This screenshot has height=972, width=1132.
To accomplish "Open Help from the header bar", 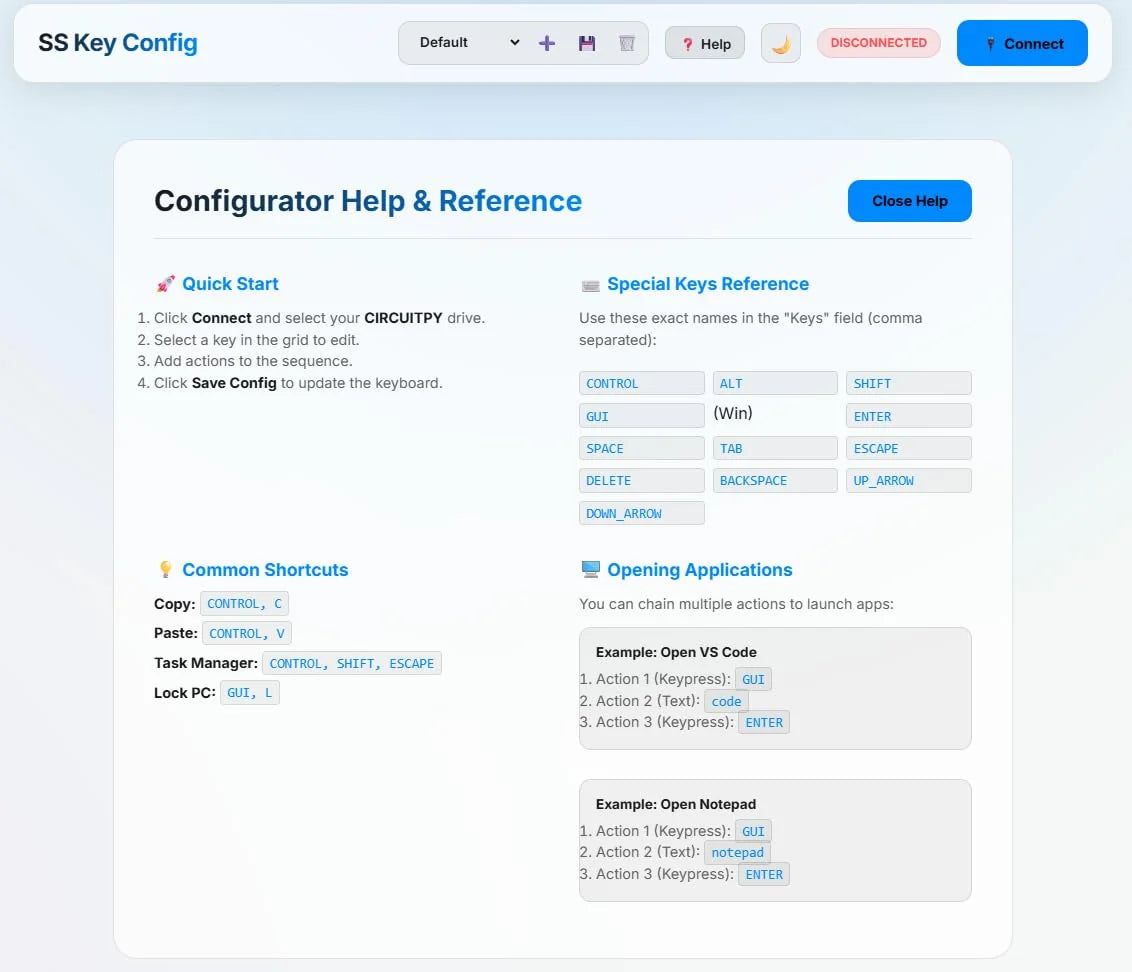I will [x=705, y=44].
